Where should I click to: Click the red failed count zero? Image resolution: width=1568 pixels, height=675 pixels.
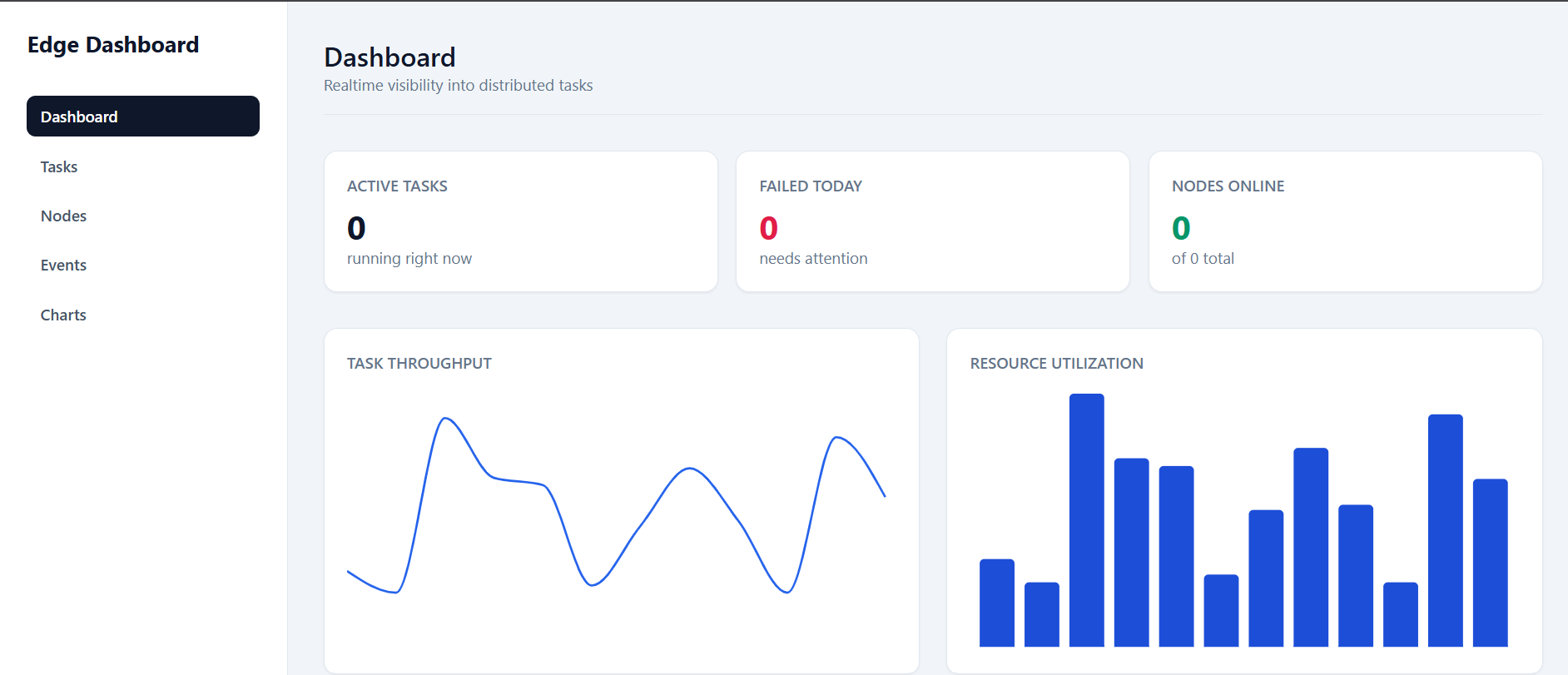coord(769,228)
